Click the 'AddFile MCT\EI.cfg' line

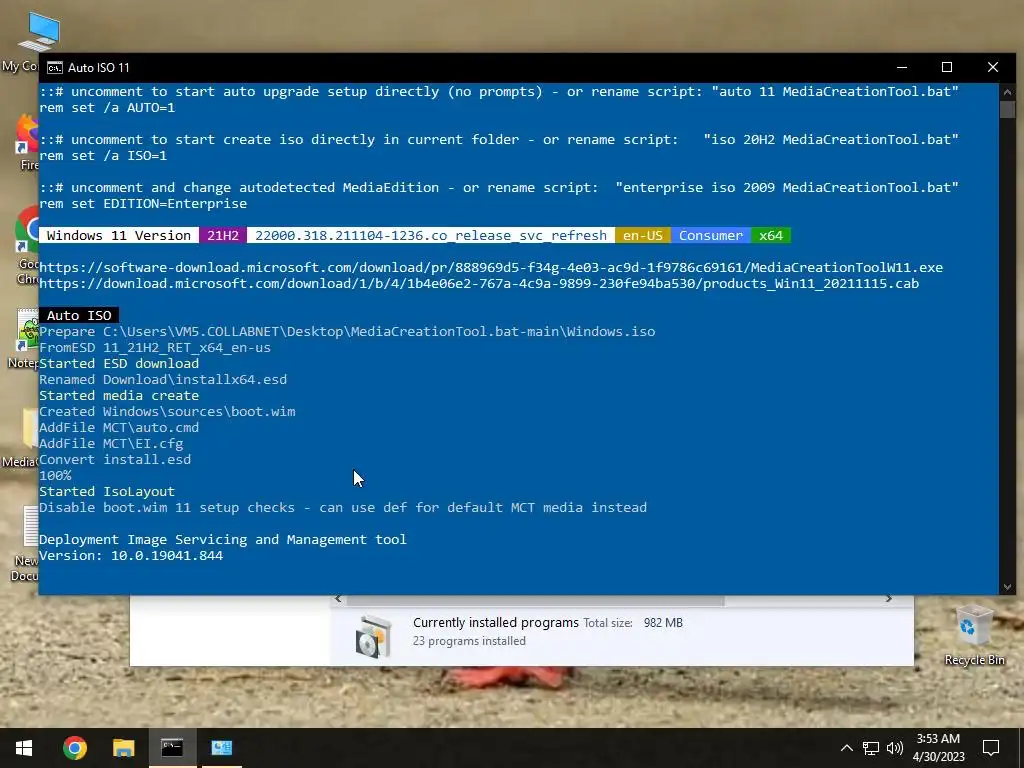click(111, 443)
